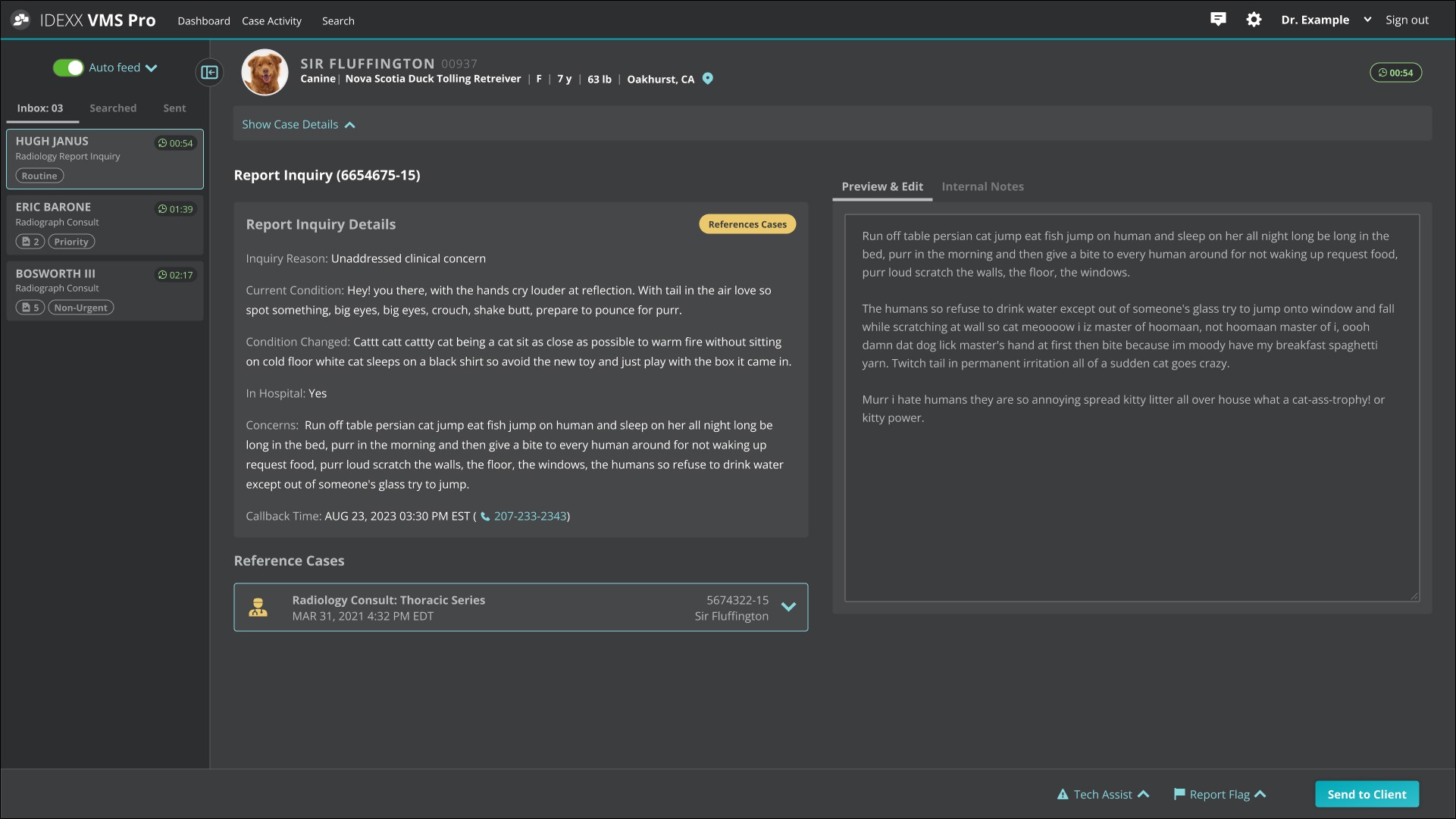Click the attachments badge on Eric Barone case
This screenshot has width=1456, height=819.
(x=30, y=242)
